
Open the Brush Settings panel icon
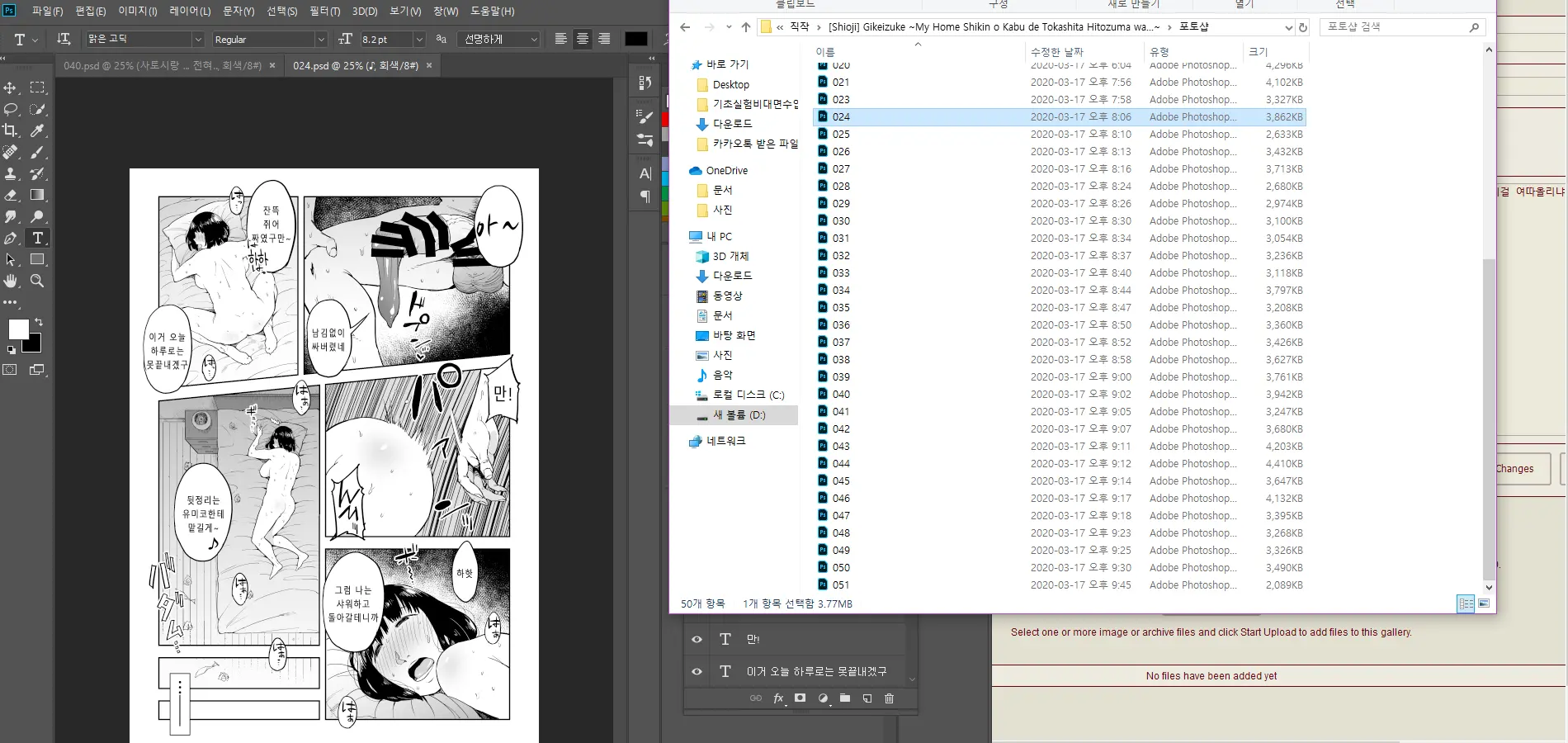[x=645, y=117]
